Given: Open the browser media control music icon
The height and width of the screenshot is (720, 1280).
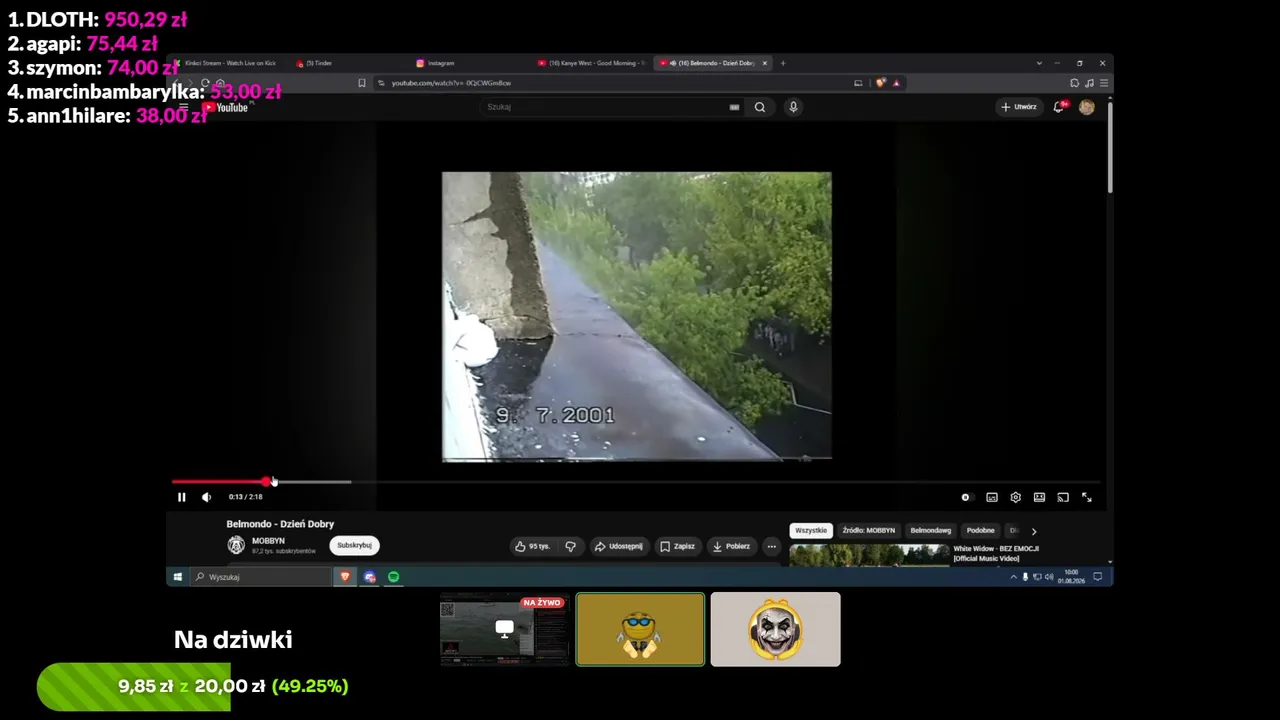Looking at the screenshot, I should click(1089, 83).
